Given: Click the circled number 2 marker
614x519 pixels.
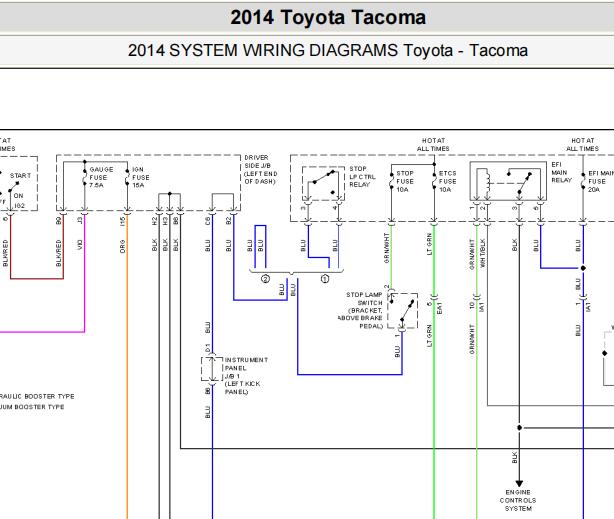Looking at the screenshot, I should tap(265, 279).
